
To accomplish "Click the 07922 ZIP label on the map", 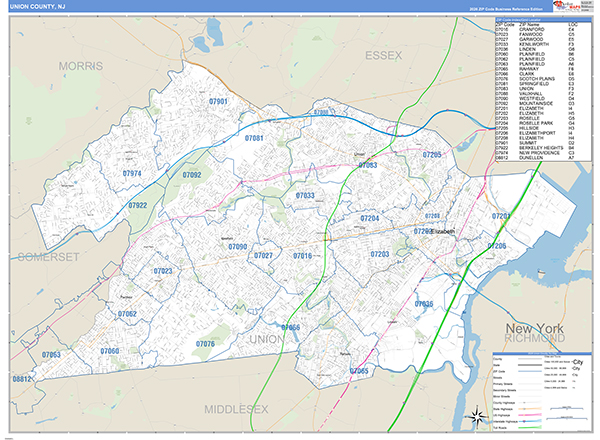I will coord(138,205).
